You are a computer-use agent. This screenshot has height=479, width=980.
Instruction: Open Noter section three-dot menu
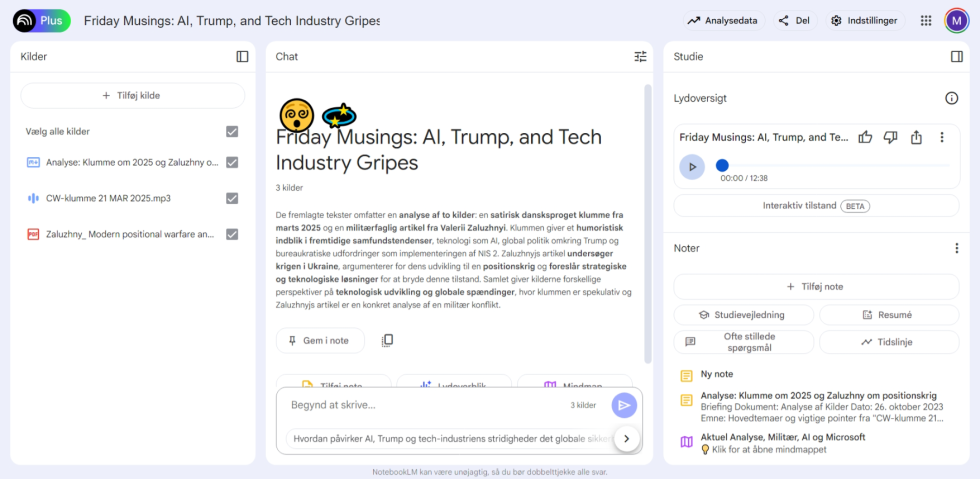pyautogui.click(x=956, y=248)
